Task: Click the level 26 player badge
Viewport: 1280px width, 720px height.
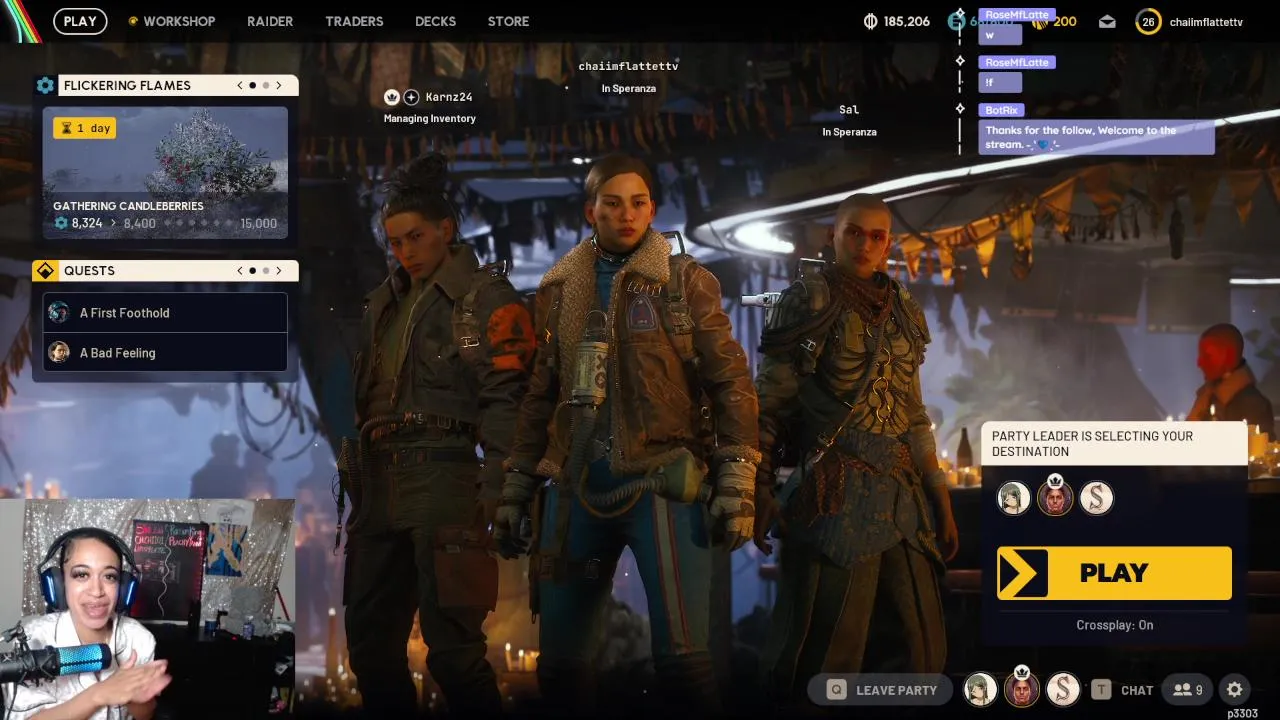Action: click(1148, 21)
